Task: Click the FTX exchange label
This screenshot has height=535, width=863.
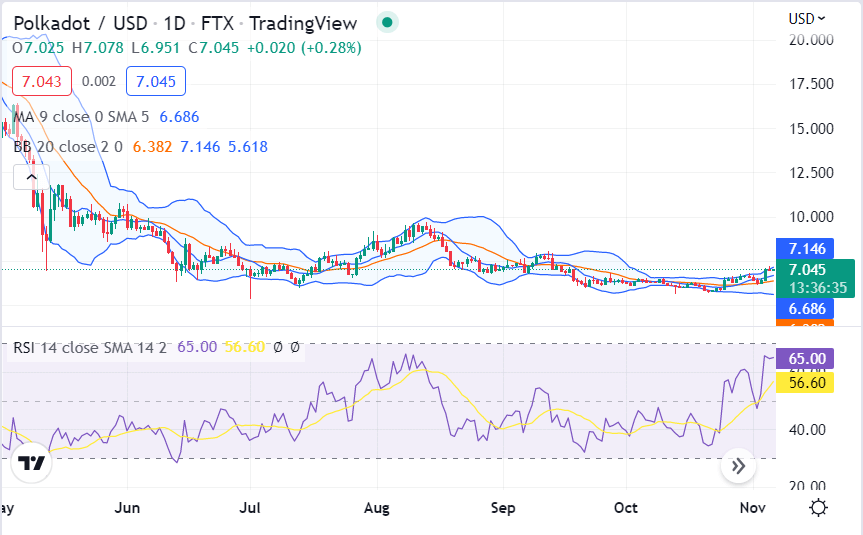Action: tap(217, 24)
